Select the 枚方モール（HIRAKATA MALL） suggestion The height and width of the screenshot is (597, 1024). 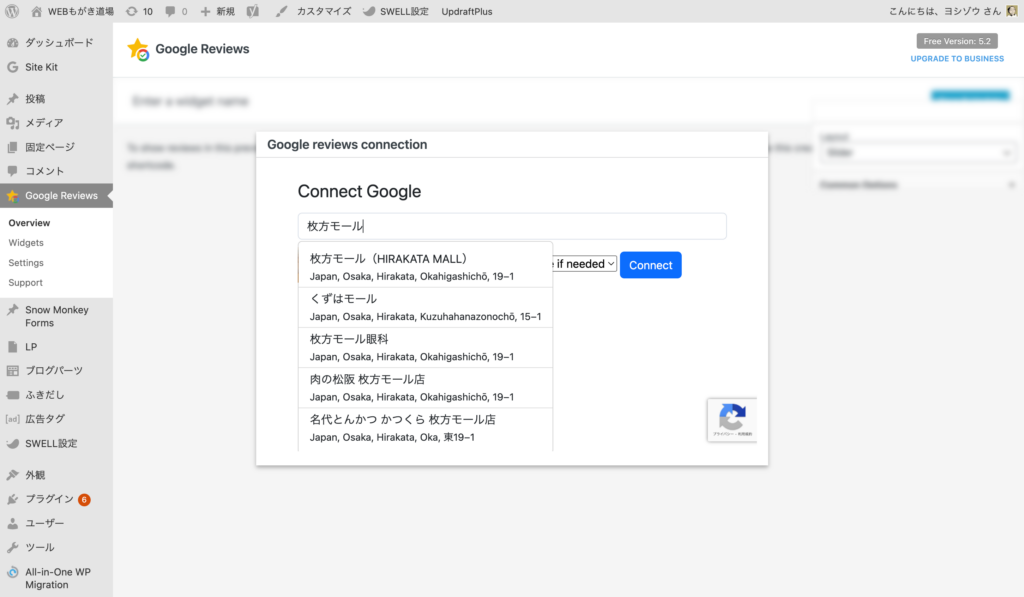tap(425, 266)
